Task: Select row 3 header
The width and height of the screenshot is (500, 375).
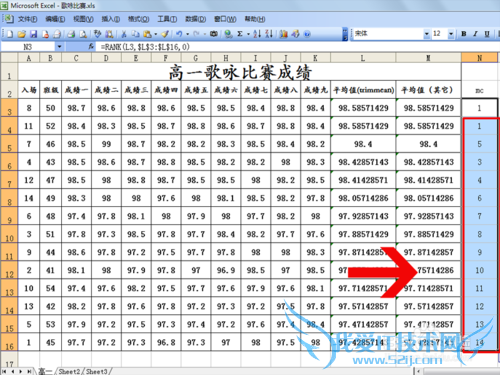Action: 9,108
